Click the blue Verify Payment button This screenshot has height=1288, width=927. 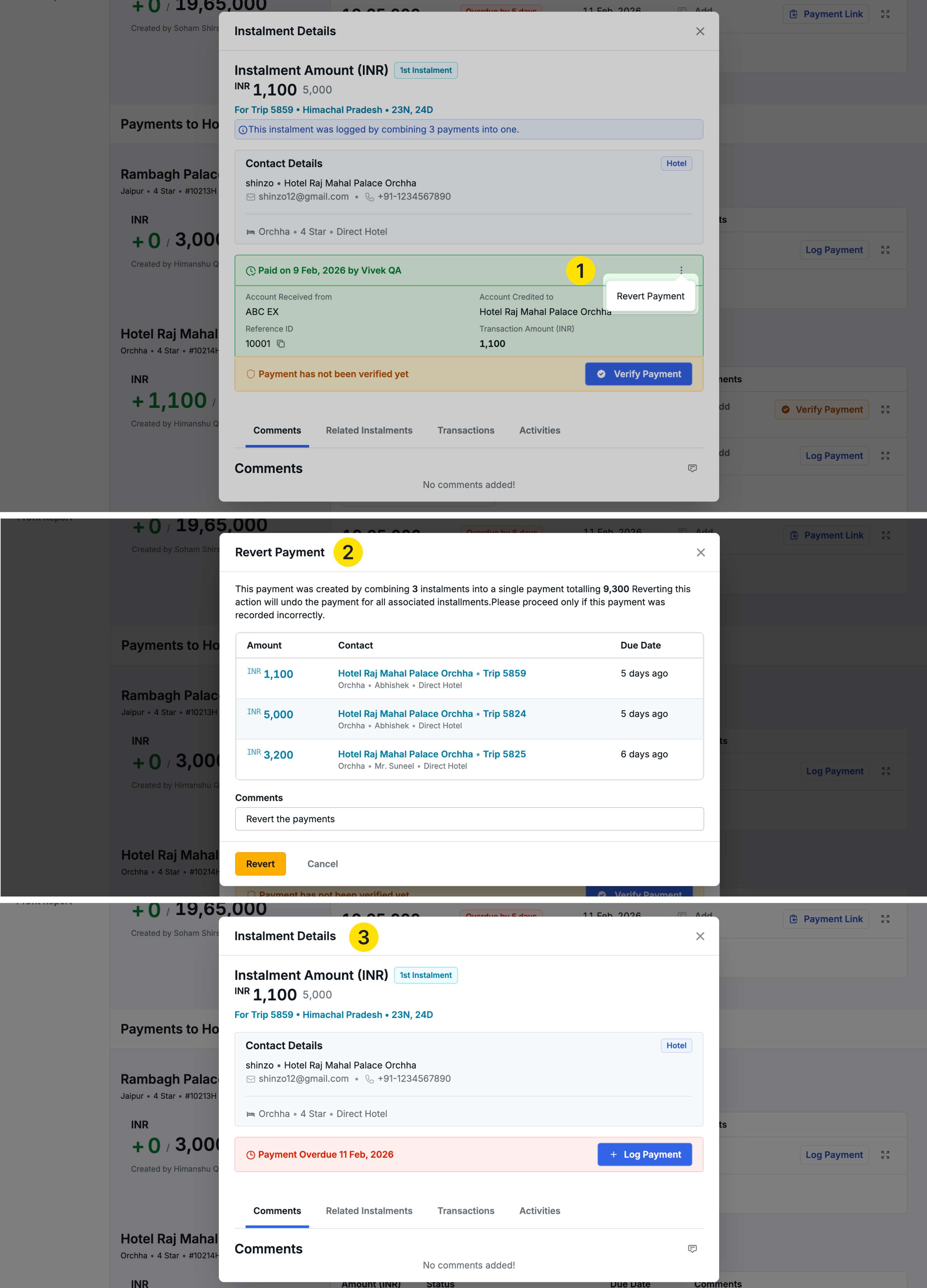638,374
